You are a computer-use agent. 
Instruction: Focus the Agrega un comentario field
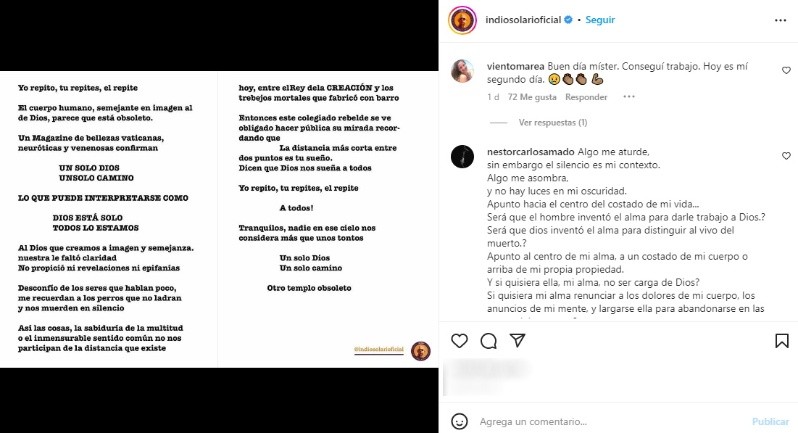click(x=613, y=421)
